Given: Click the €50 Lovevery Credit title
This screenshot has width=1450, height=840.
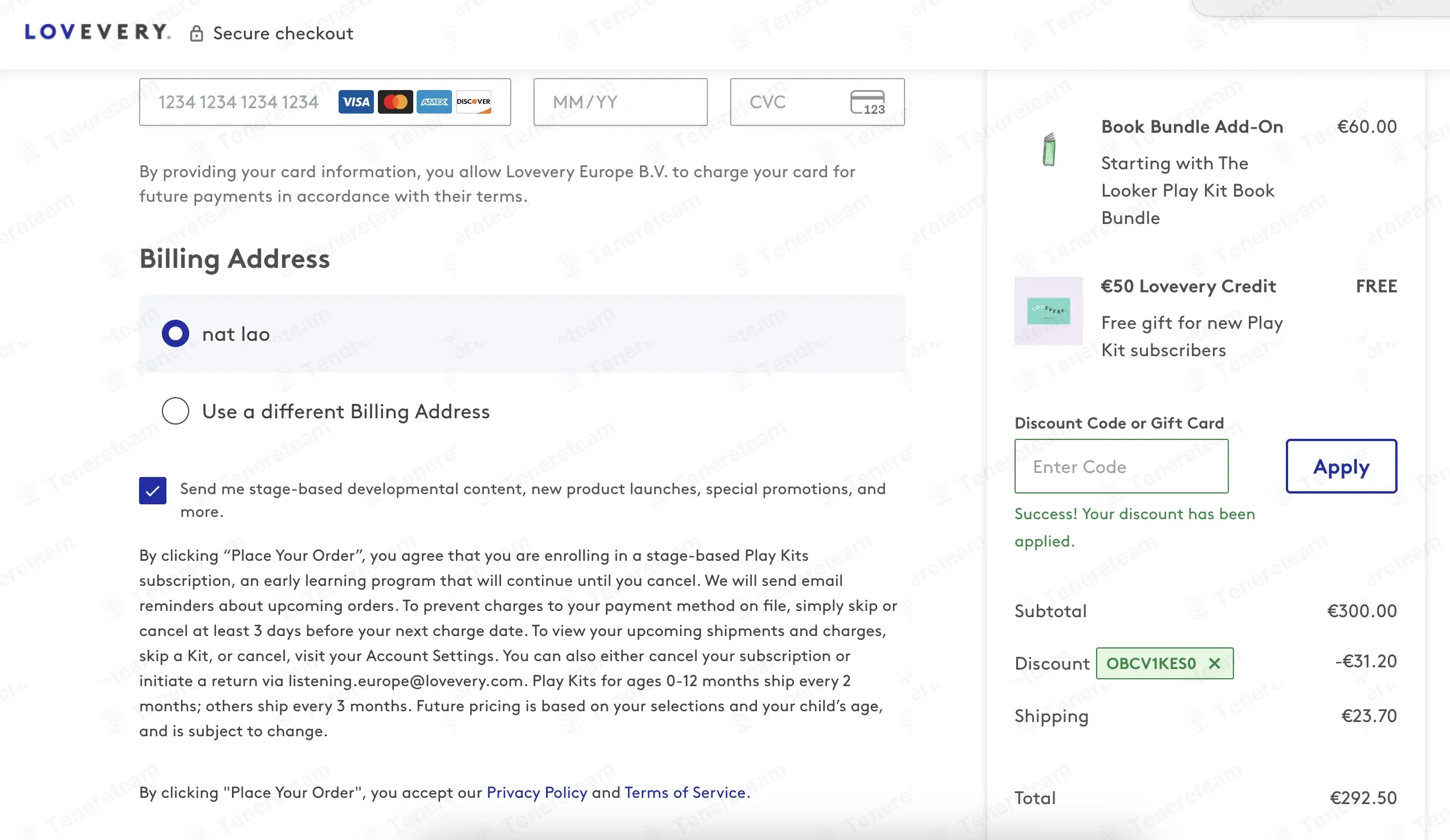Looking at the screenshot, I should (1188, 287).
